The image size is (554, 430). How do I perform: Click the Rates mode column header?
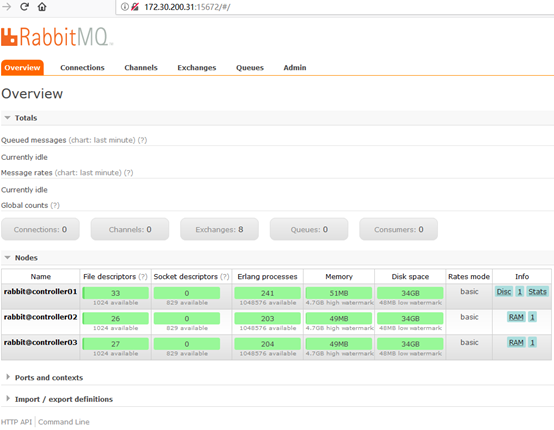pos(469,277)
